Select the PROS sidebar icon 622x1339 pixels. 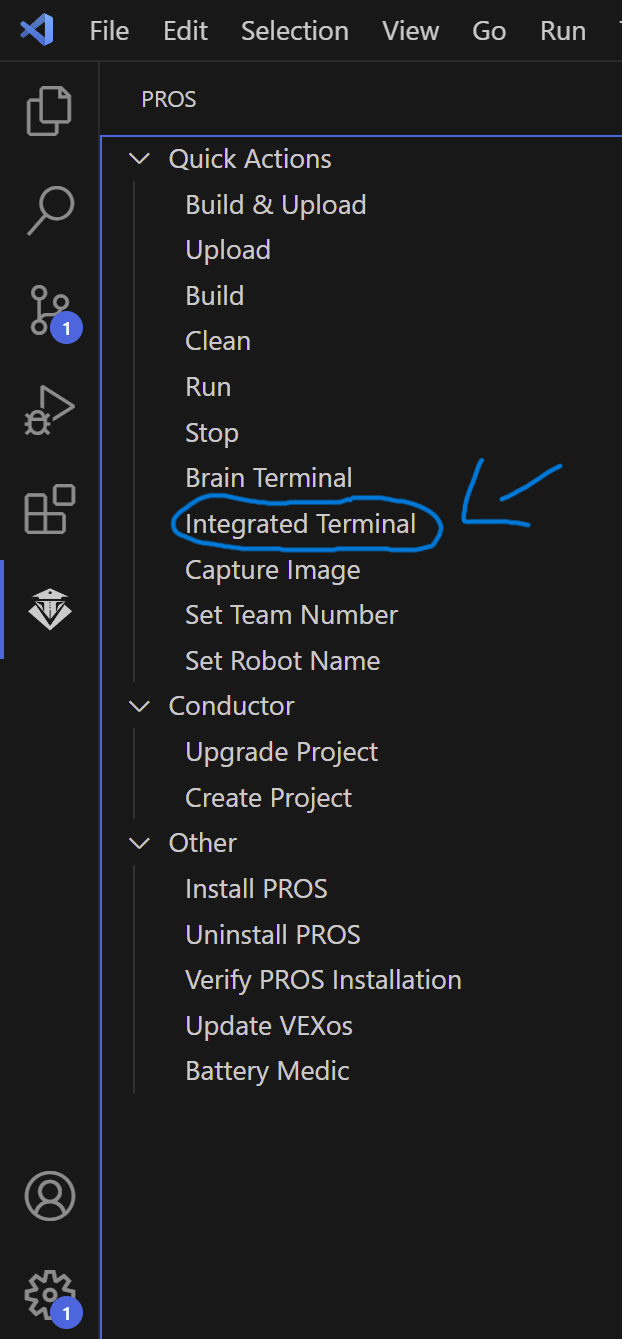coord(49,609)
